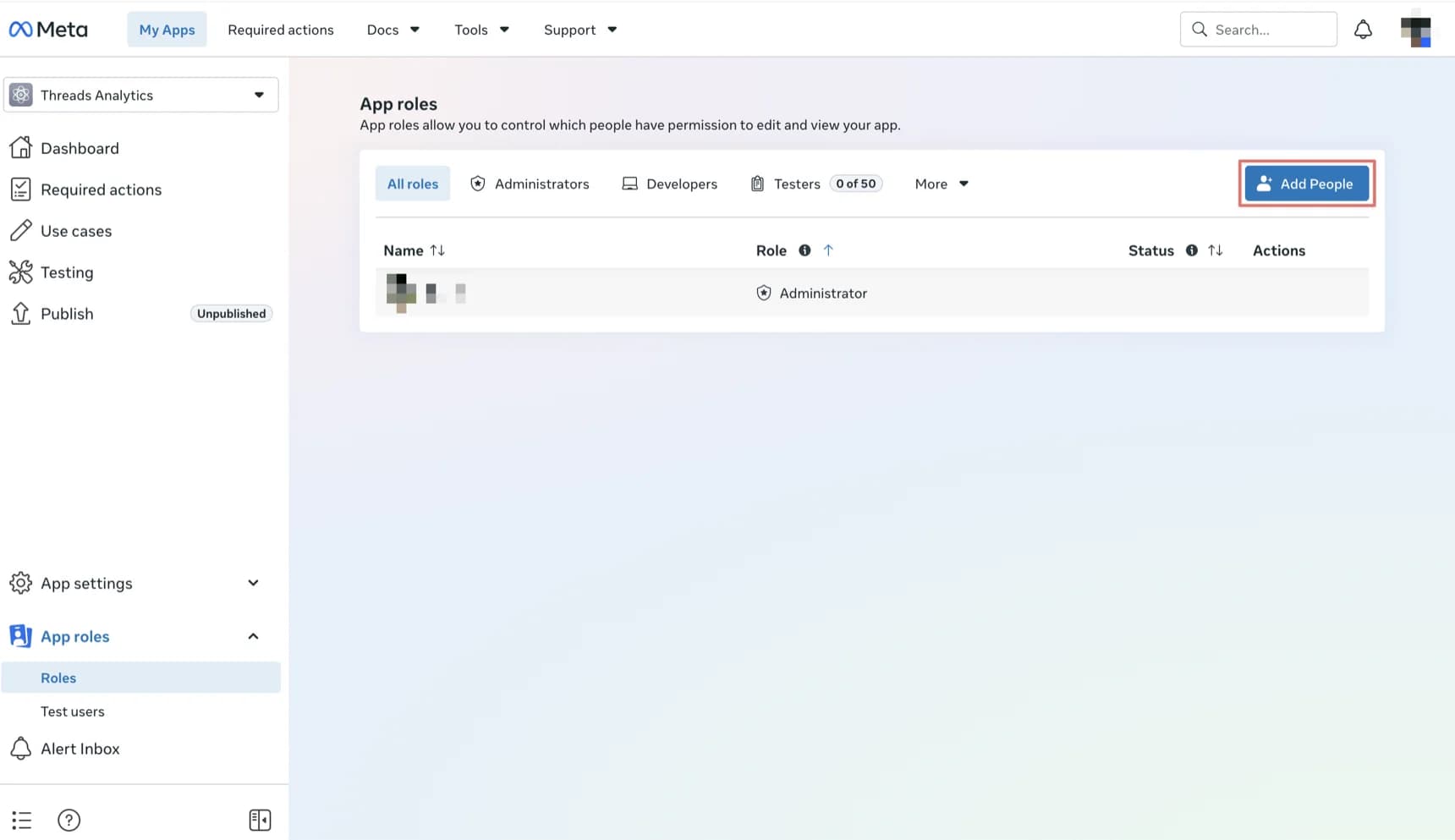The height and width of the screenshot is (840, 1455).
Task: Click the 0 of 50 testers badge
Action: [856, 184]
